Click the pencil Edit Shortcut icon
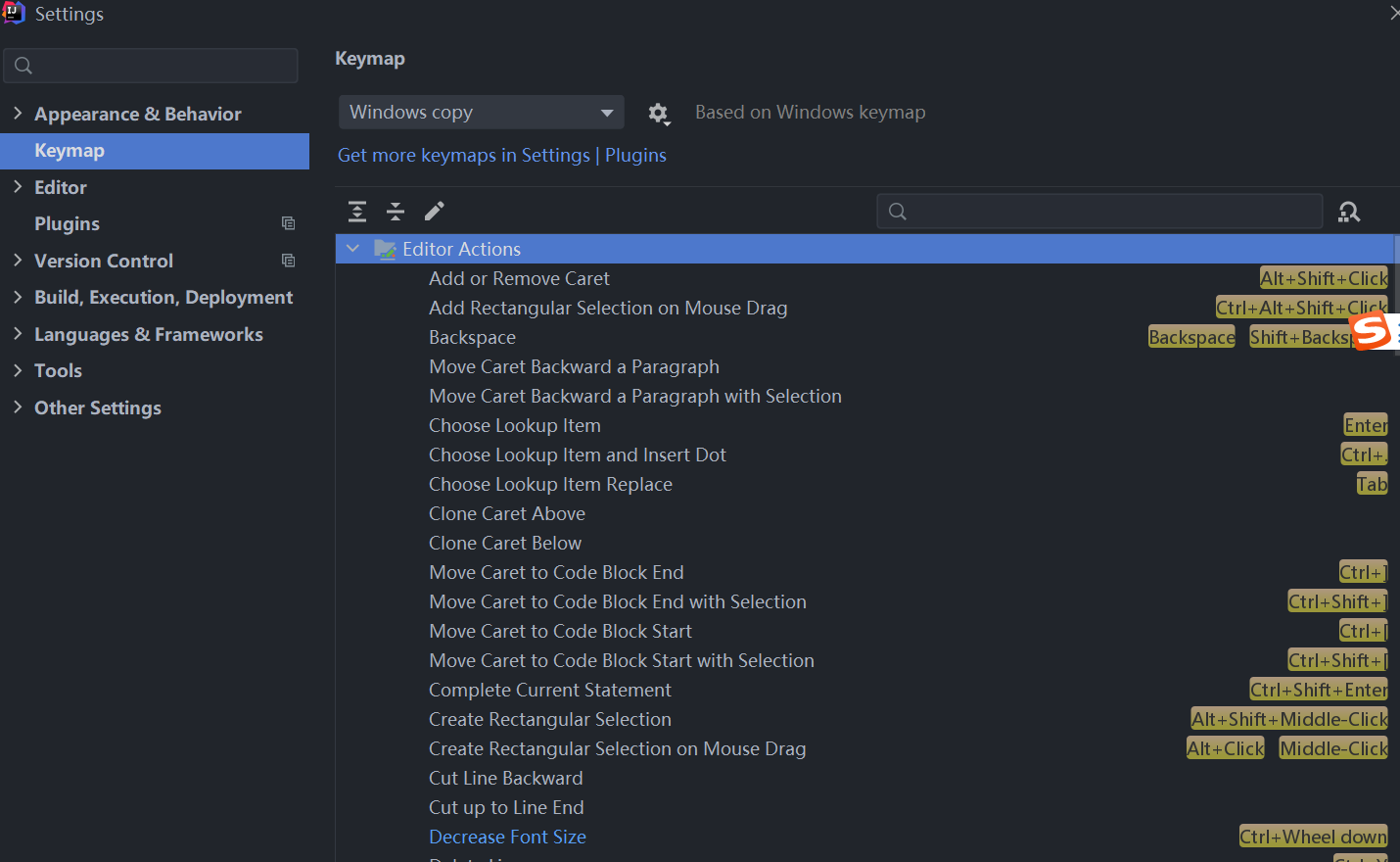 click(435, 212)
